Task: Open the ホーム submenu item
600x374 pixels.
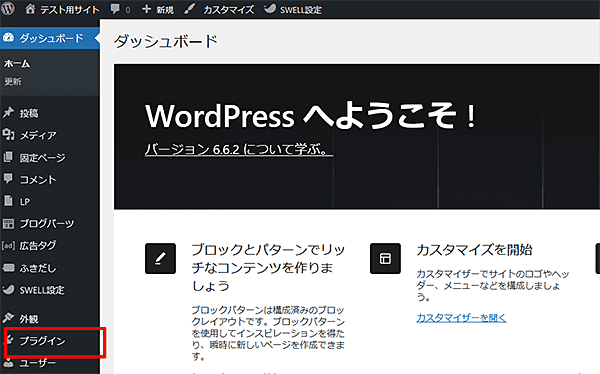Action: (x=17, y=64)
